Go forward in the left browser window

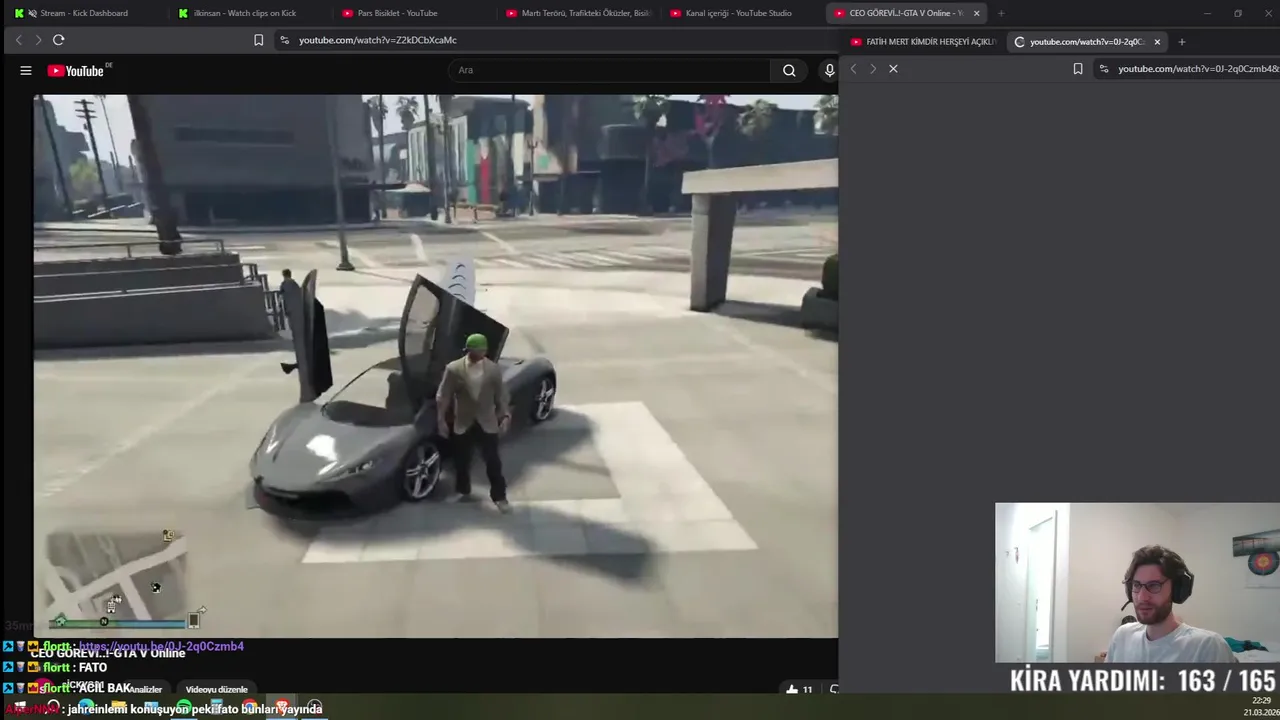tap(38, 40)
